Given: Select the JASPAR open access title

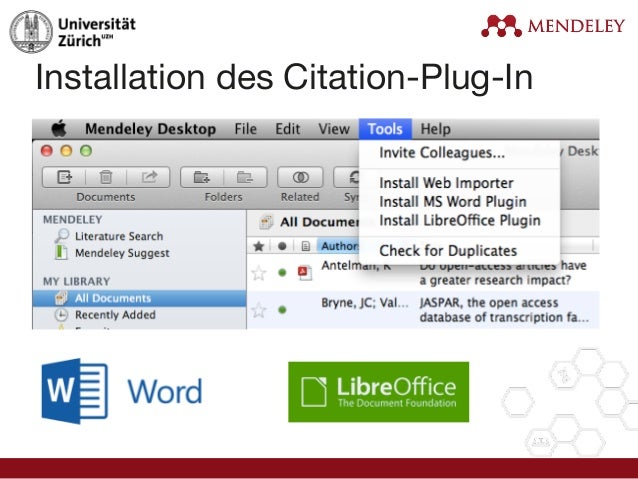Looking at the screenshot, I should coord(505,310).
